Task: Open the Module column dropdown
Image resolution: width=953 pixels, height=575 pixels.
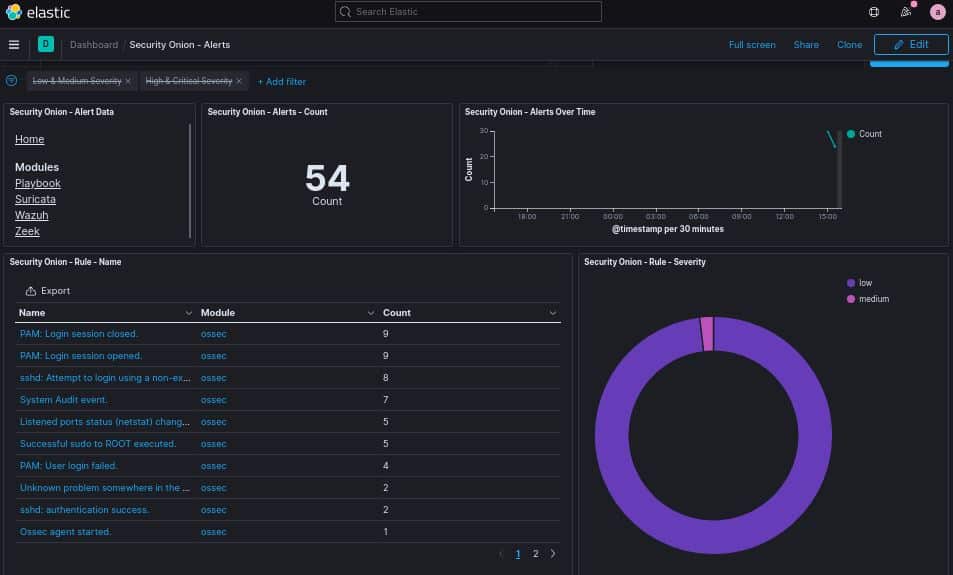Action: (371, 312)
